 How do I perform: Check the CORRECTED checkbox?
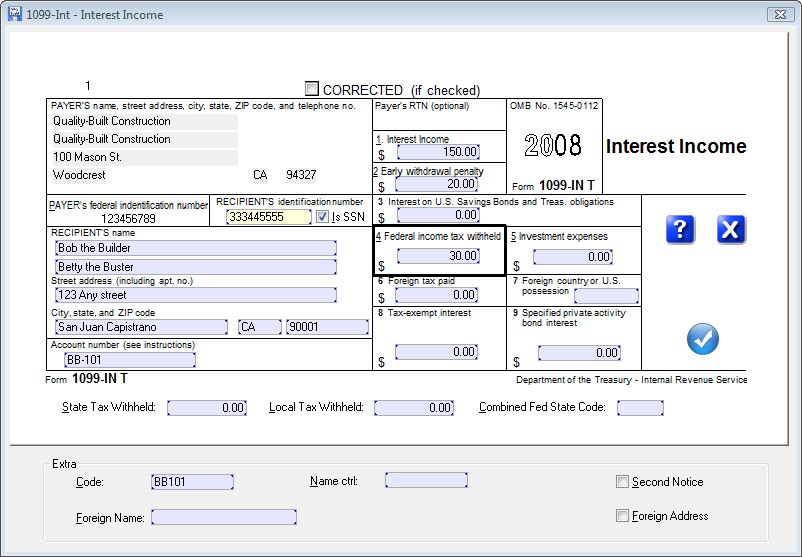[x=311, y=89]
